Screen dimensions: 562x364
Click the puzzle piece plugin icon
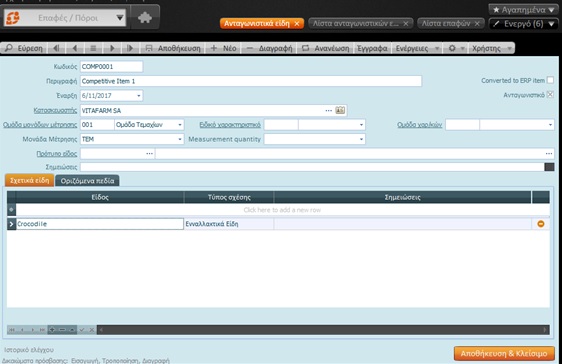tap(145, 18)
